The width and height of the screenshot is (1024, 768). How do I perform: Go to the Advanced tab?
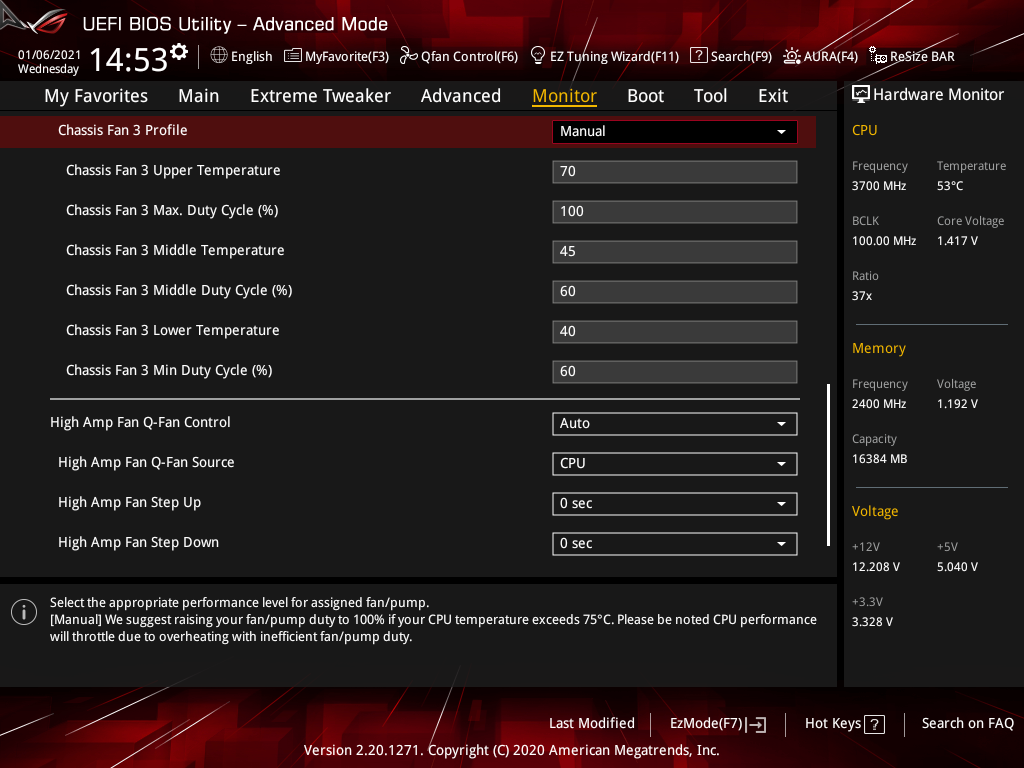[x=460, y=96]
